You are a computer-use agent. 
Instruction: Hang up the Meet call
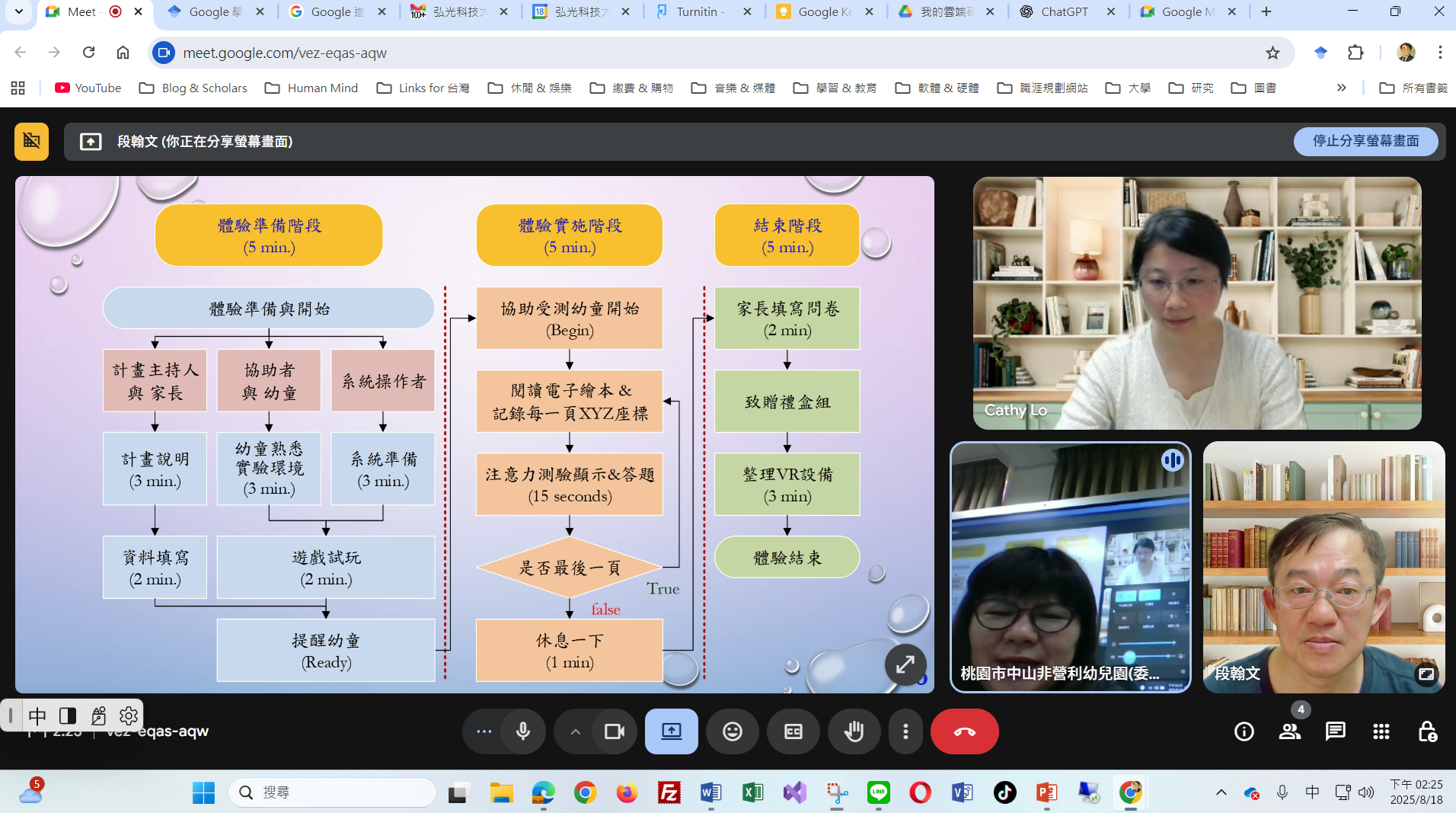point(964,731)
